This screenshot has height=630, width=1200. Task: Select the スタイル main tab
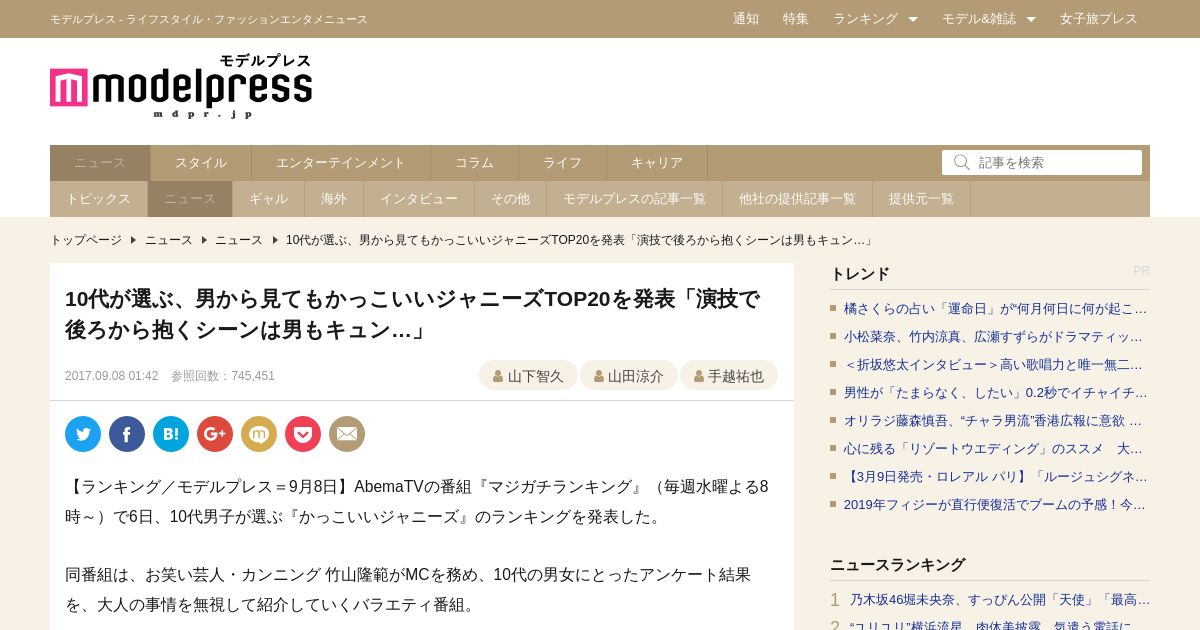tap(201, 163)
